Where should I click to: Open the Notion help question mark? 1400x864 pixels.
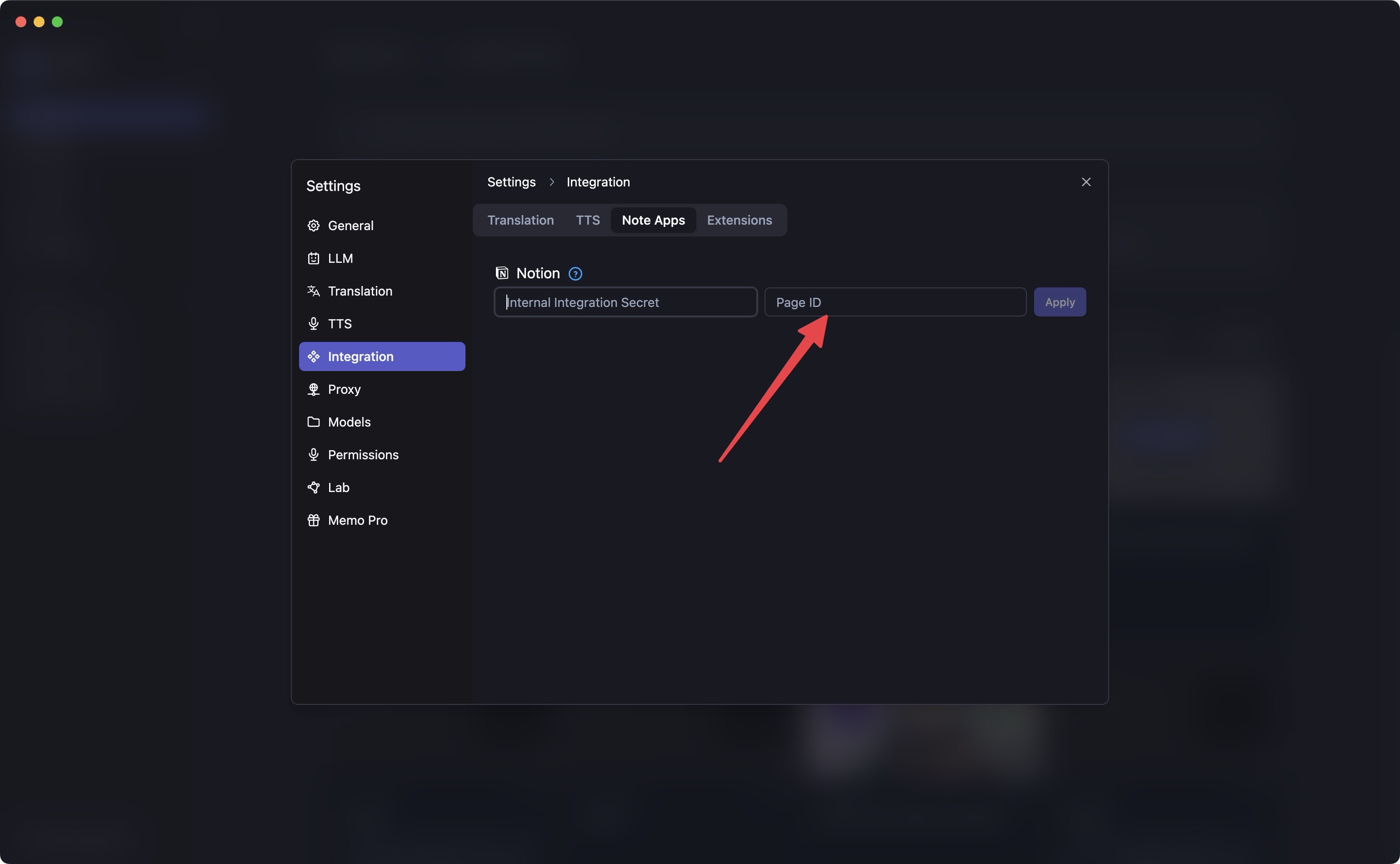tap(575, 274)
